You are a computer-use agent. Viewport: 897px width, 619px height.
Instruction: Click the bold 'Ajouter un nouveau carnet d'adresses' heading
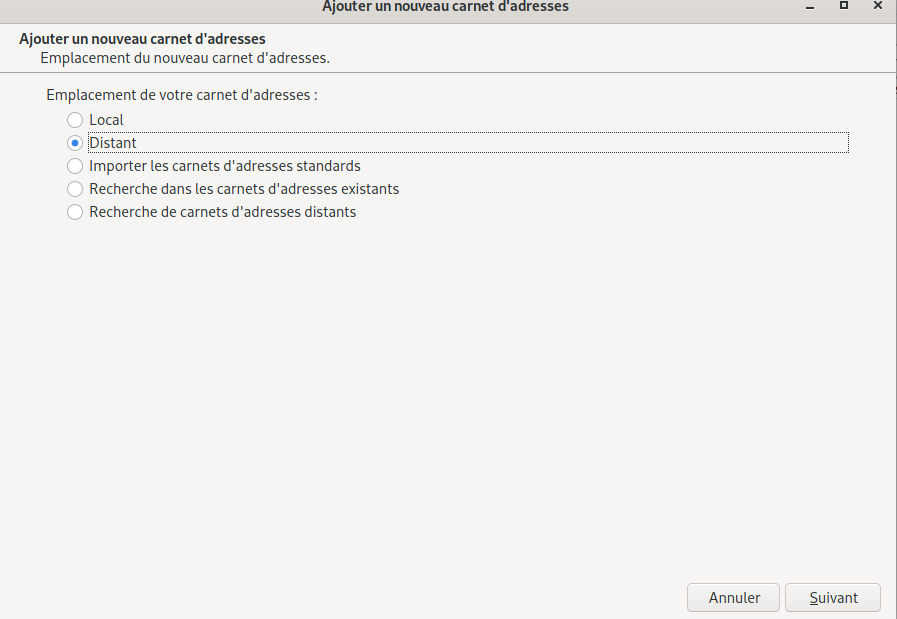[x=142, y=40]
